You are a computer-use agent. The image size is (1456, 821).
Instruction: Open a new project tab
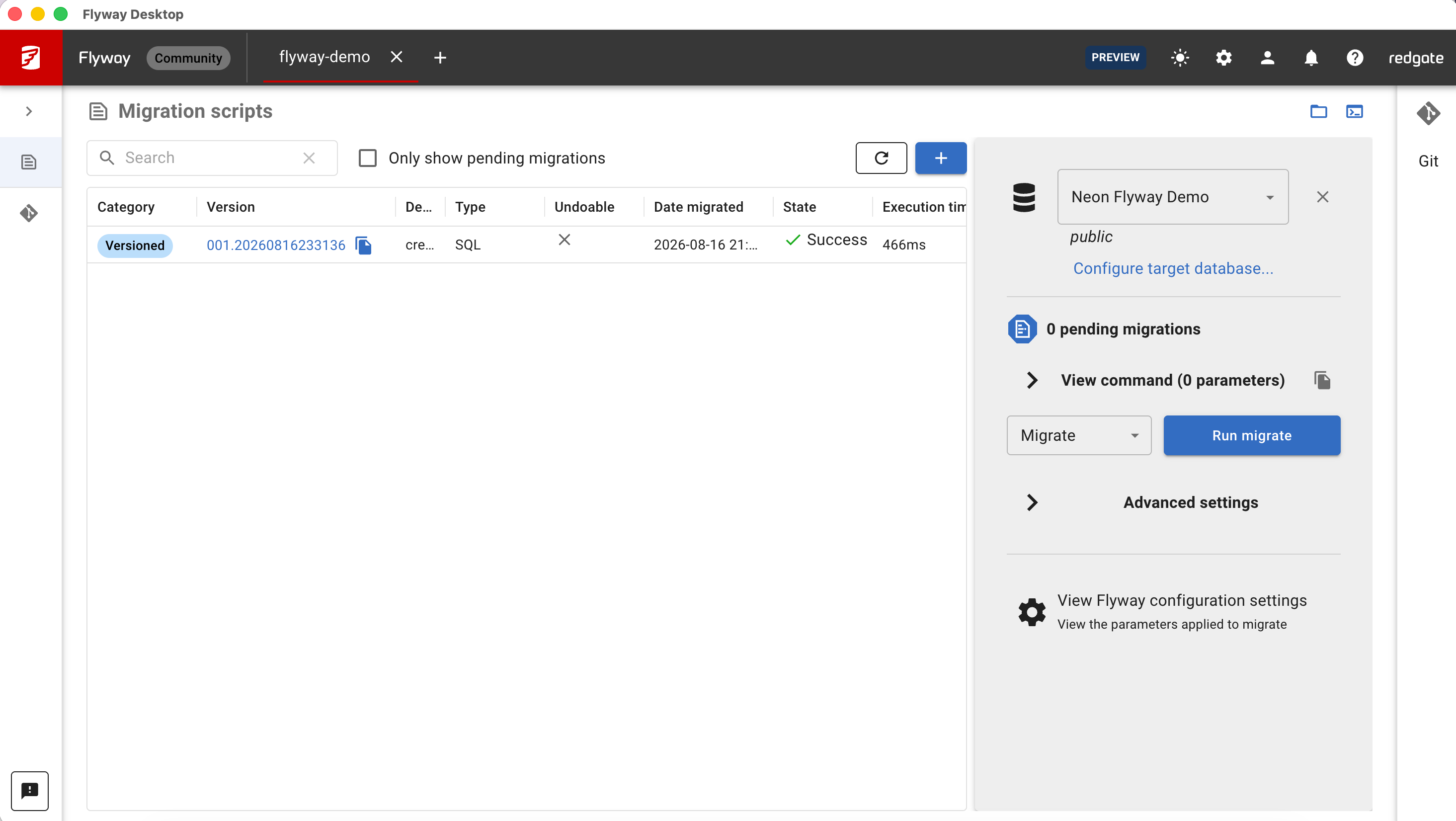[440, 58]
